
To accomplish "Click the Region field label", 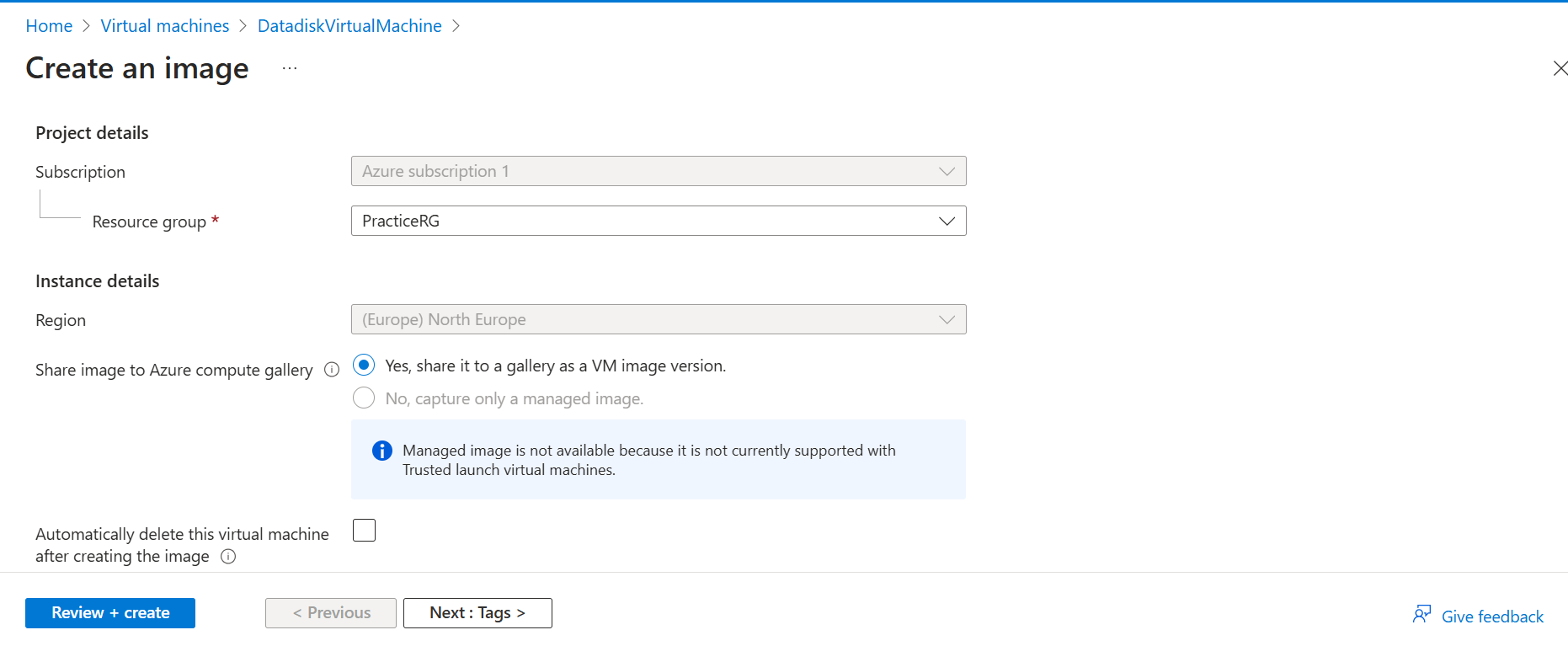I will click(61, 320).
